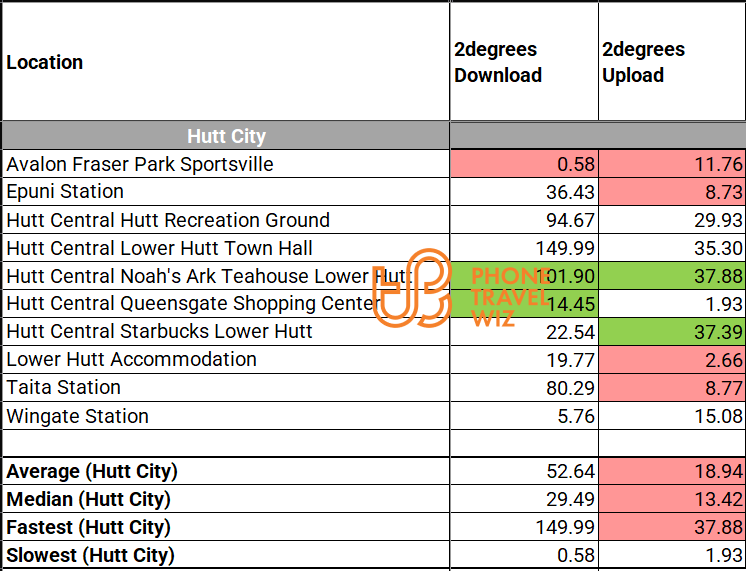The image size is (746, 571).
Task: Select the Hutt Central Lower Hutt Town Hall cell
Action: 225,248
